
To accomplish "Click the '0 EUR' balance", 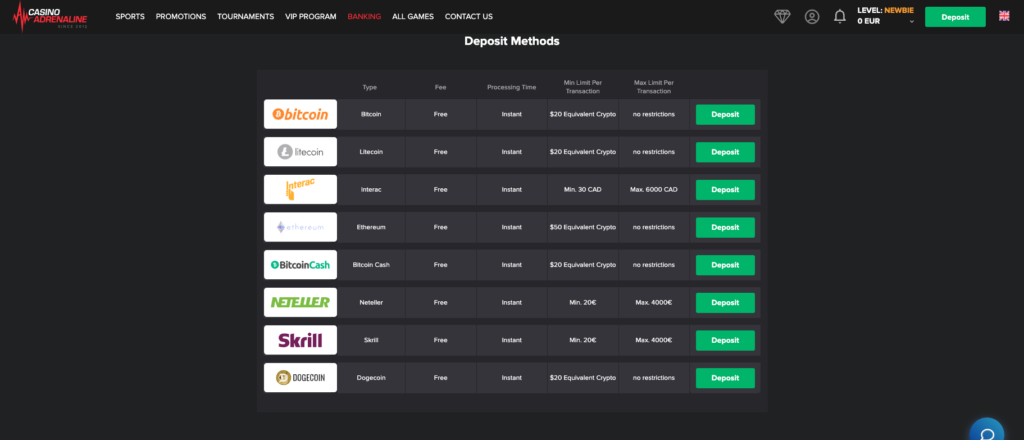I will click(869, 22).
